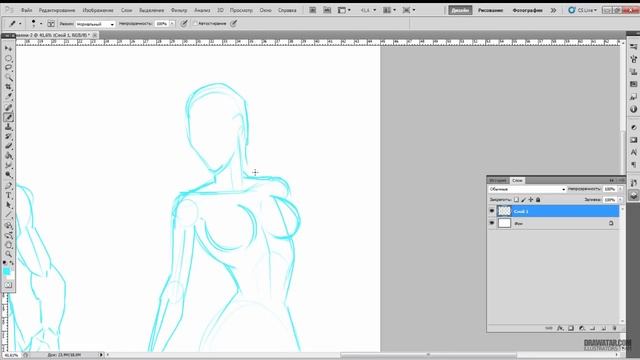Select the Elliptical Marquee tool
The width and height of the screenshot is (640, 360).
click(8, 58)
